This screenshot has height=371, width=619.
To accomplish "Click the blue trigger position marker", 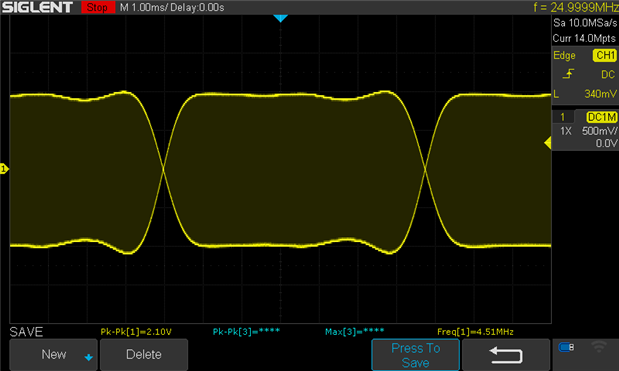I will (x=280, y=18).
